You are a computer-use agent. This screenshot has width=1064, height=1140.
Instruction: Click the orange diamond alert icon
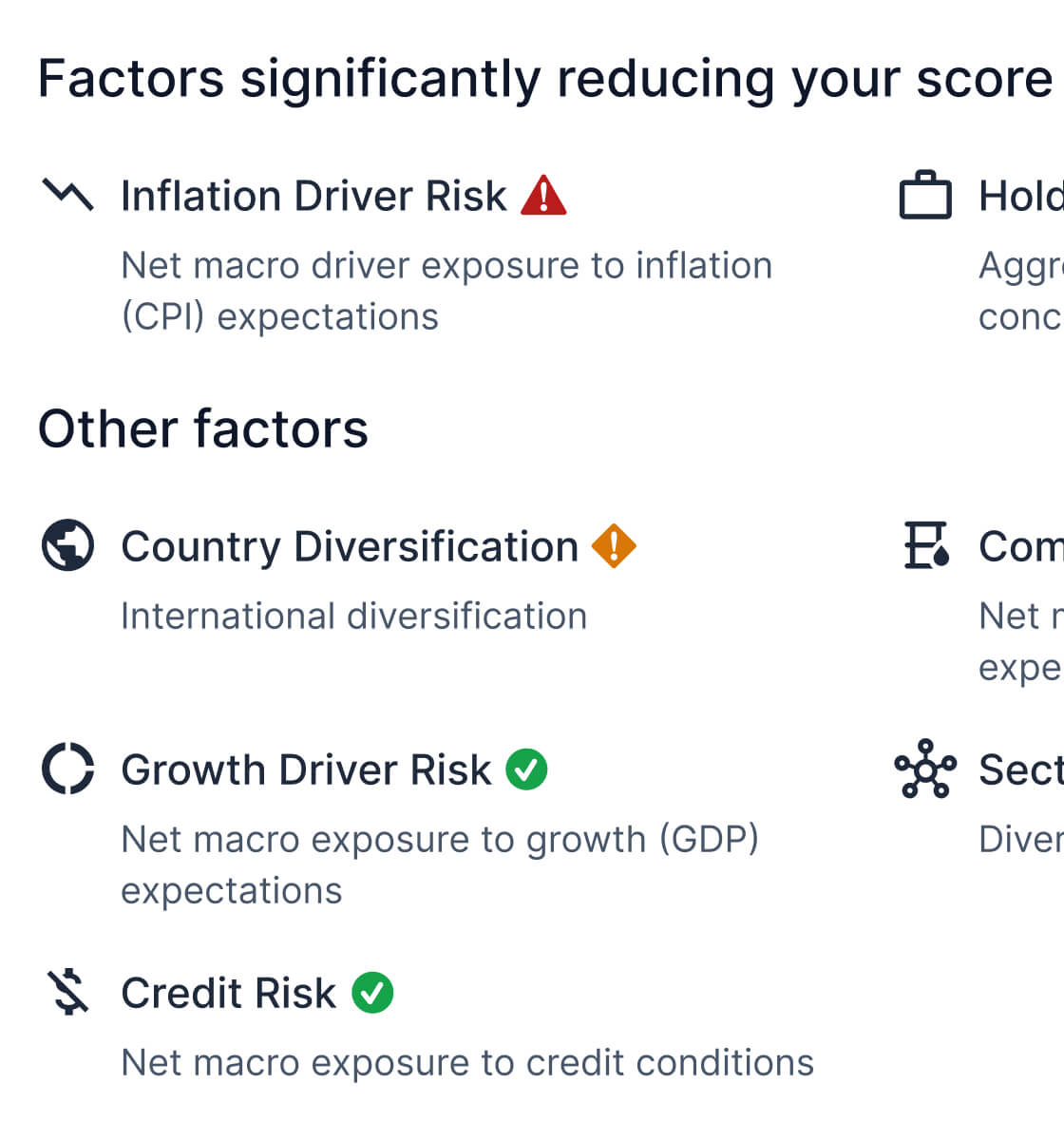coord(614,546)
